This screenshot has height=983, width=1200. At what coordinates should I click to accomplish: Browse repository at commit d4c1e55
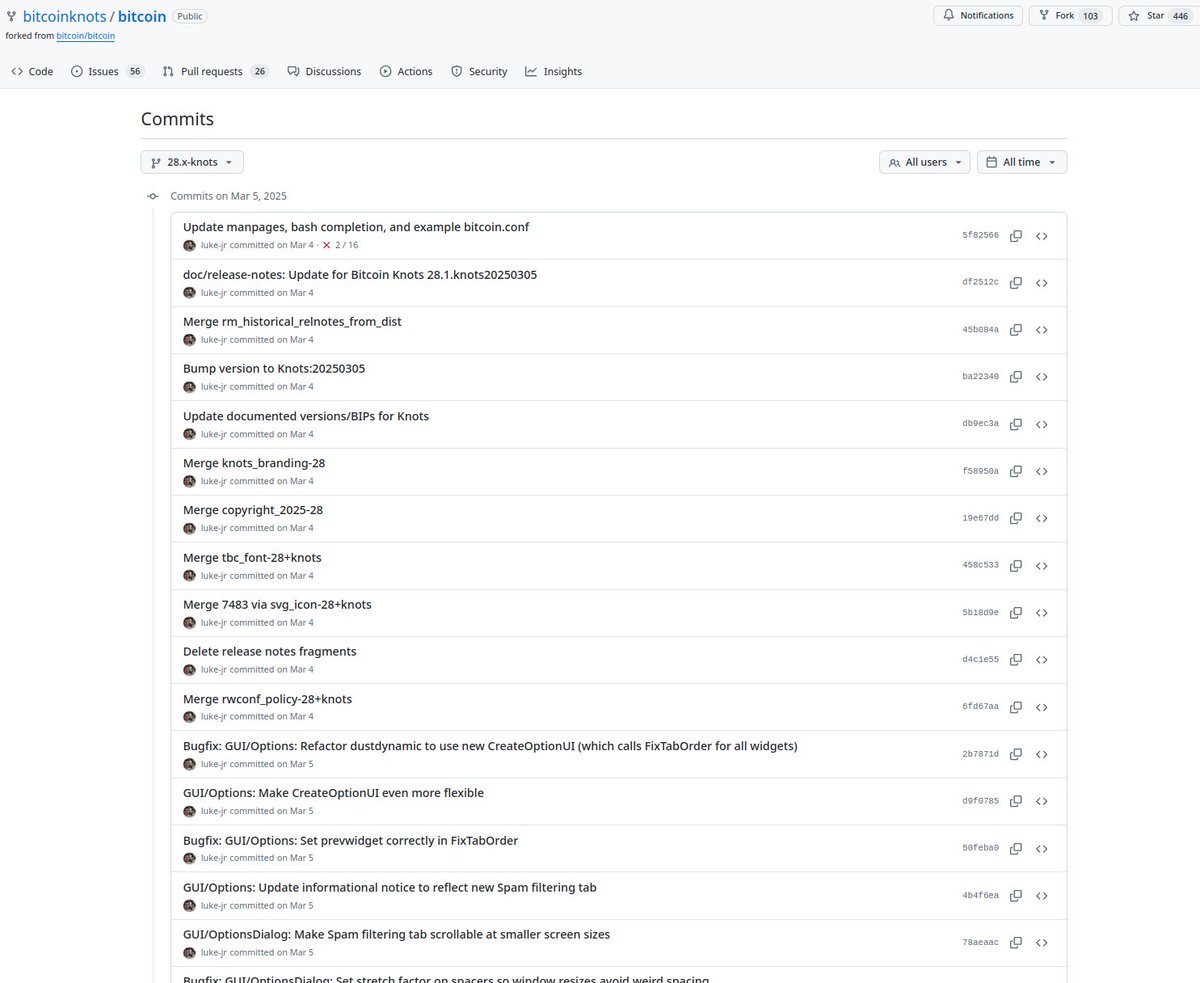[1041, 660]
